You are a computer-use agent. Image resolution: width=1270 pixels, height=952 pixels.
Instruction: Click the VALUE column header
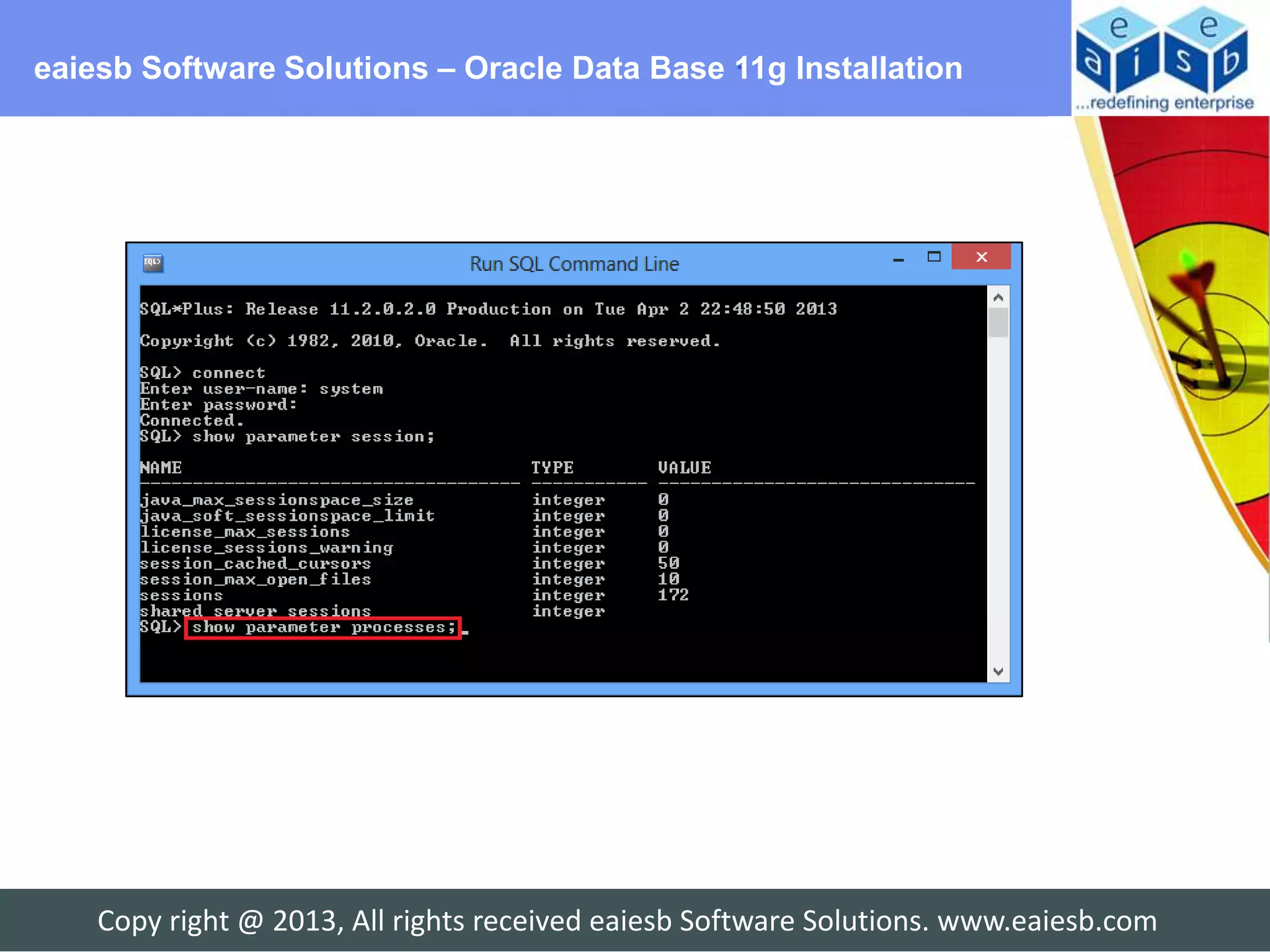[685, 467]
